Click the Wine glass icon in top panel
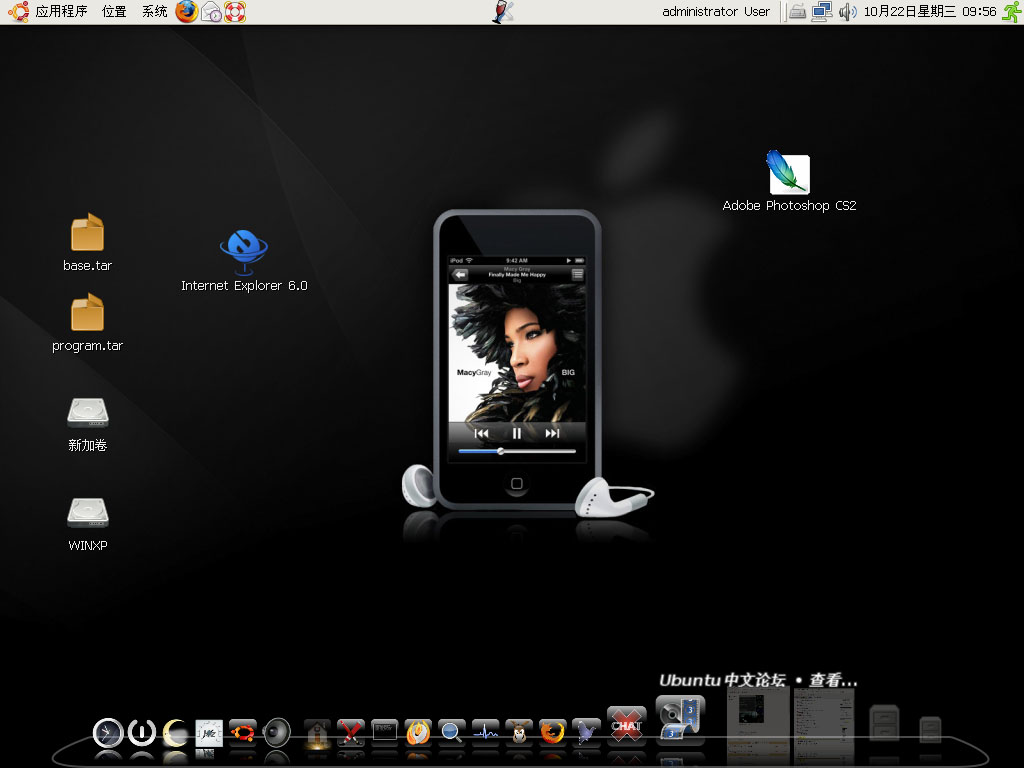The width and height of the screenshot is (1024, 768). tap(503, 12)
